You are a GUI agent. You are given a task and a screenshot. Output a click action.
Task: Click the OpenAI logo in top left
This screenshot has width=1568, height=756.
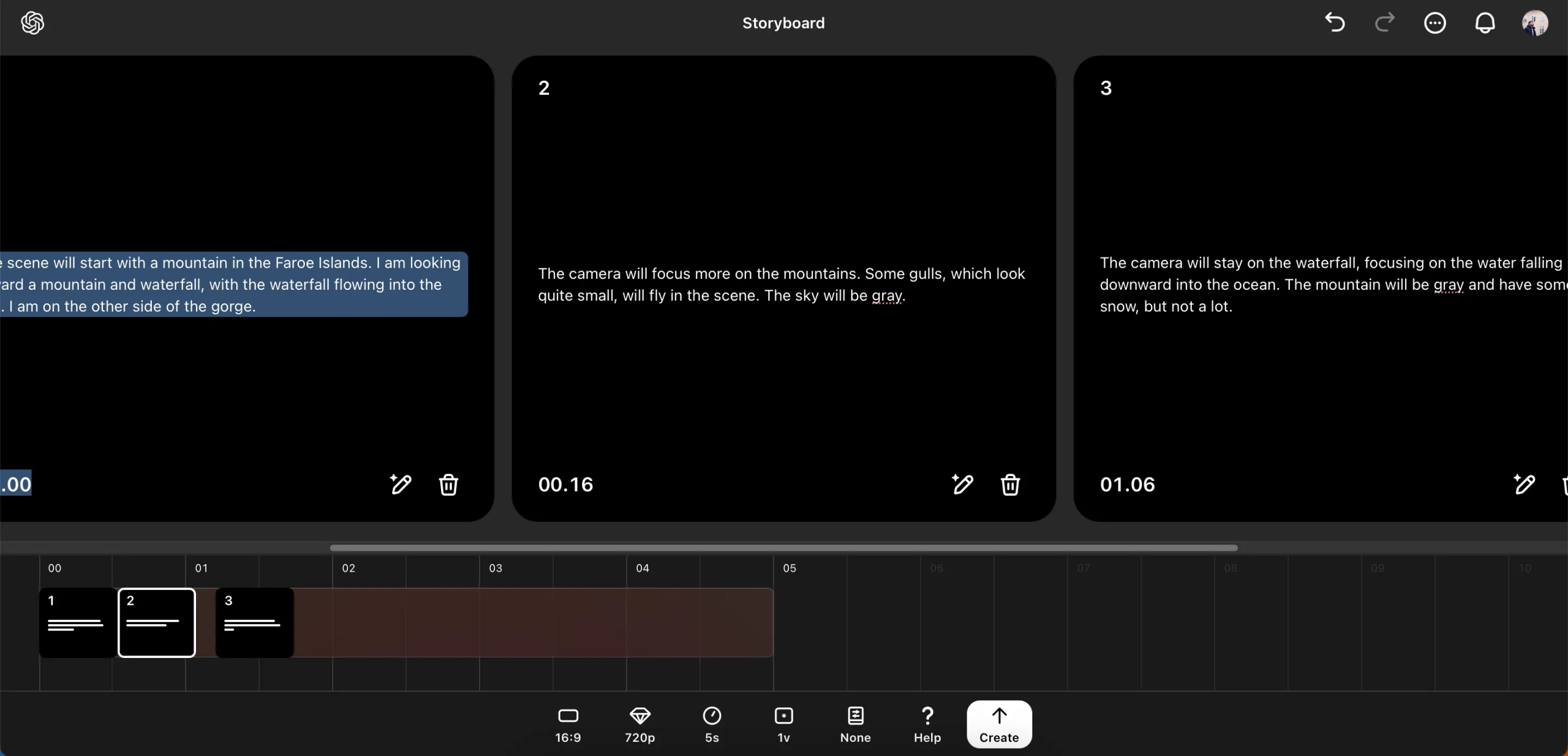[x=31, y=23]
